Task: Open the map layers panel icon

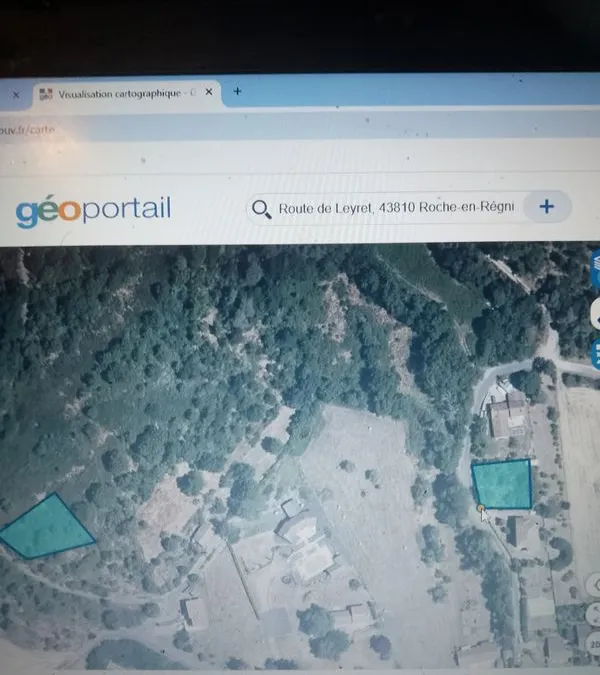Action: click(596, 267)
